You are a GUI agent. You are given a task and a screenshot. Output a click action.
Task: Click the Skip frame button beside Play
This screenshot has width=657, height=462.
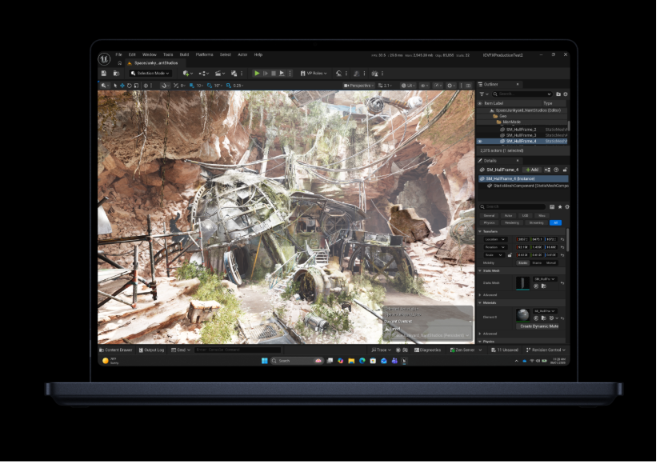click(x=265, y=73)
